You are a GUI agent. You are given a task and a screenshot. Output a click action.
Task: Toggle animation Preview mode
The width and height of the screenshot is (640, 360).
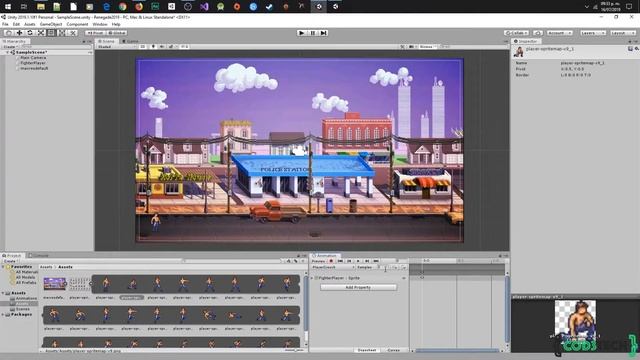click(x=318, y=261)
